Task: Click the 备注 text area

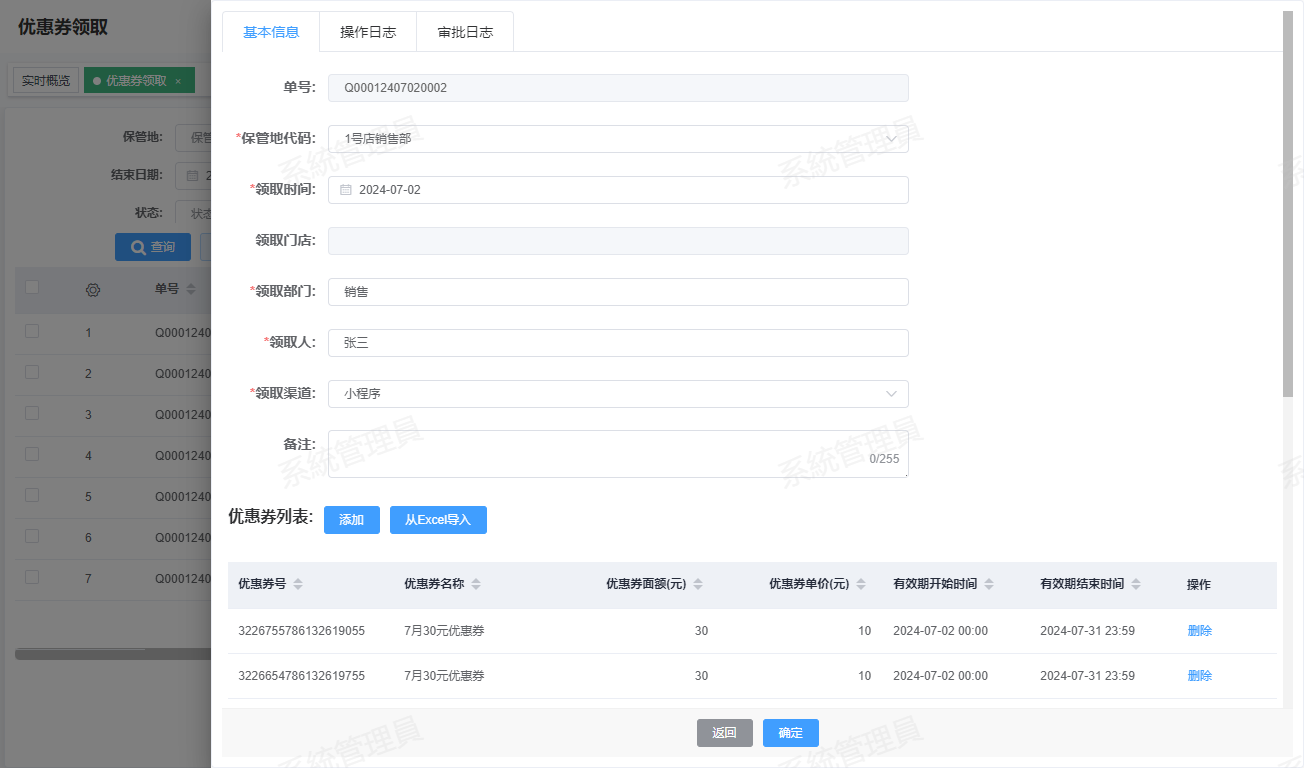Action: tap(600, 453)
